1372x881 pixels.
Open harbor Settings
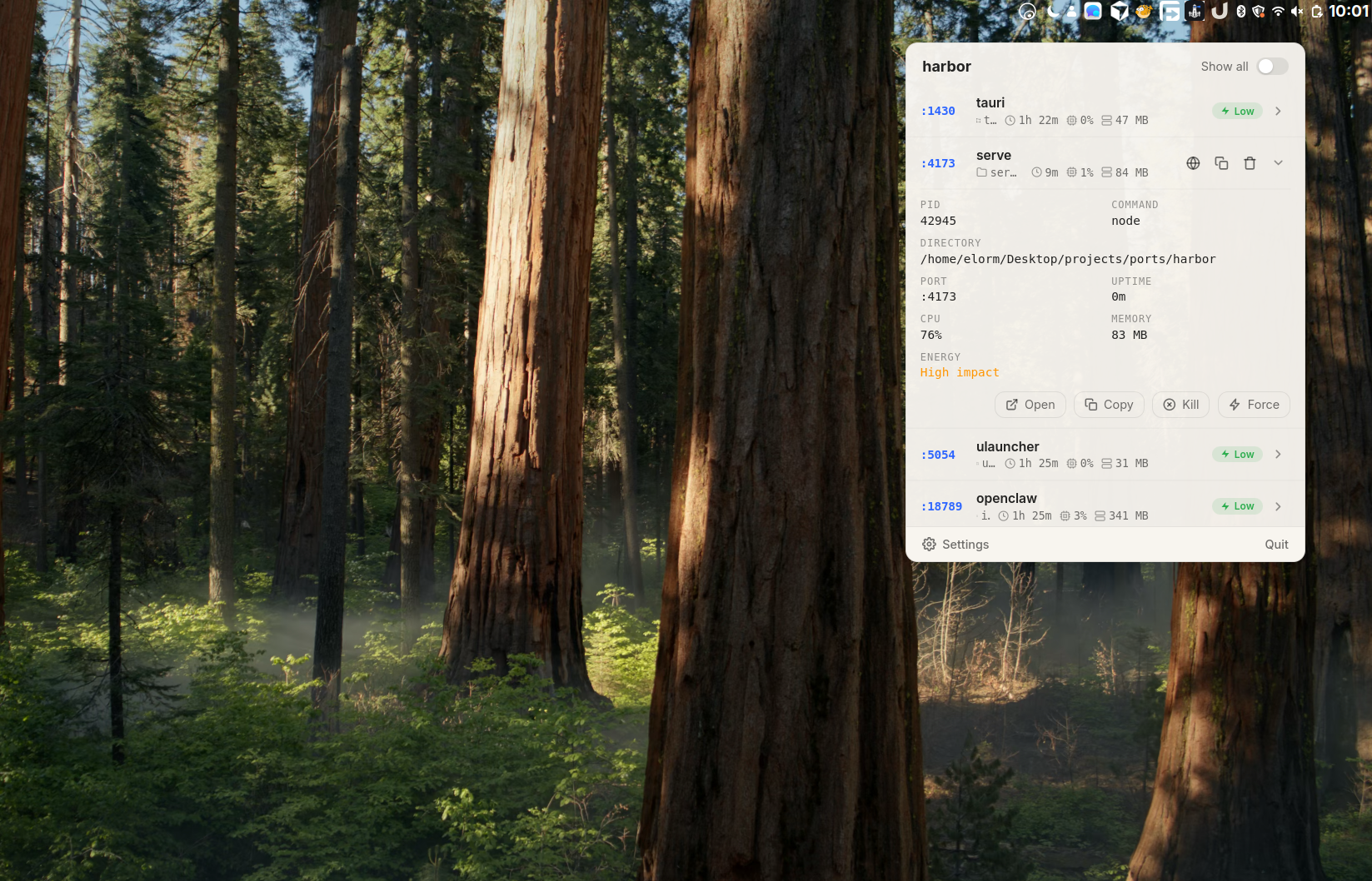click(955, 545)
